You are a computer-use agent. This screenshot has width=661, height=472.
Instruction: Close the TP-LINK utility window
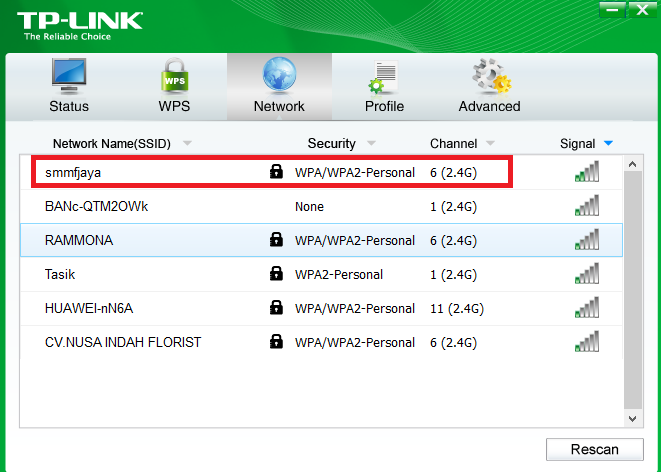pos(642,9)
